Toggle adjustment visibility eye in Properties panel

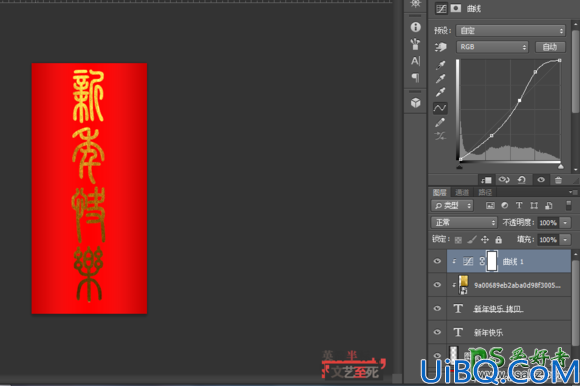(x=541, y=180)
